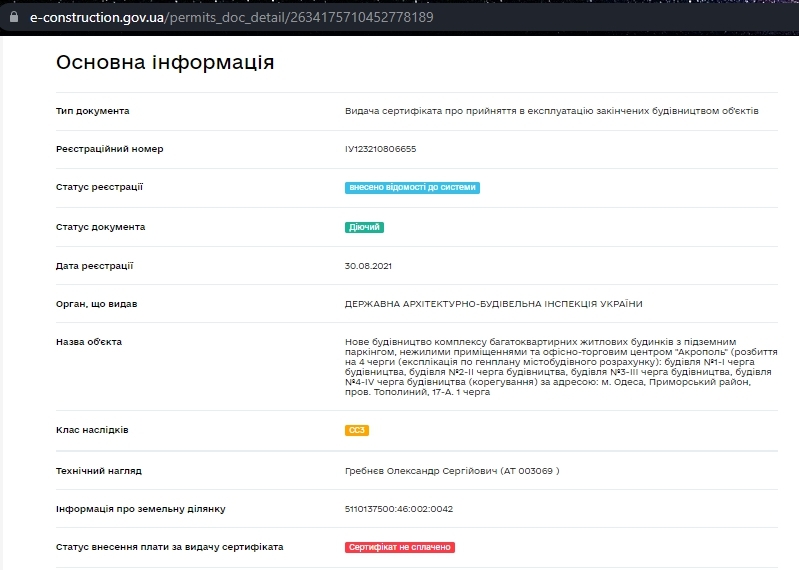Click the 'Назва об'єкта' label
The height and width of the screenshot is (570, 799).
89,342
